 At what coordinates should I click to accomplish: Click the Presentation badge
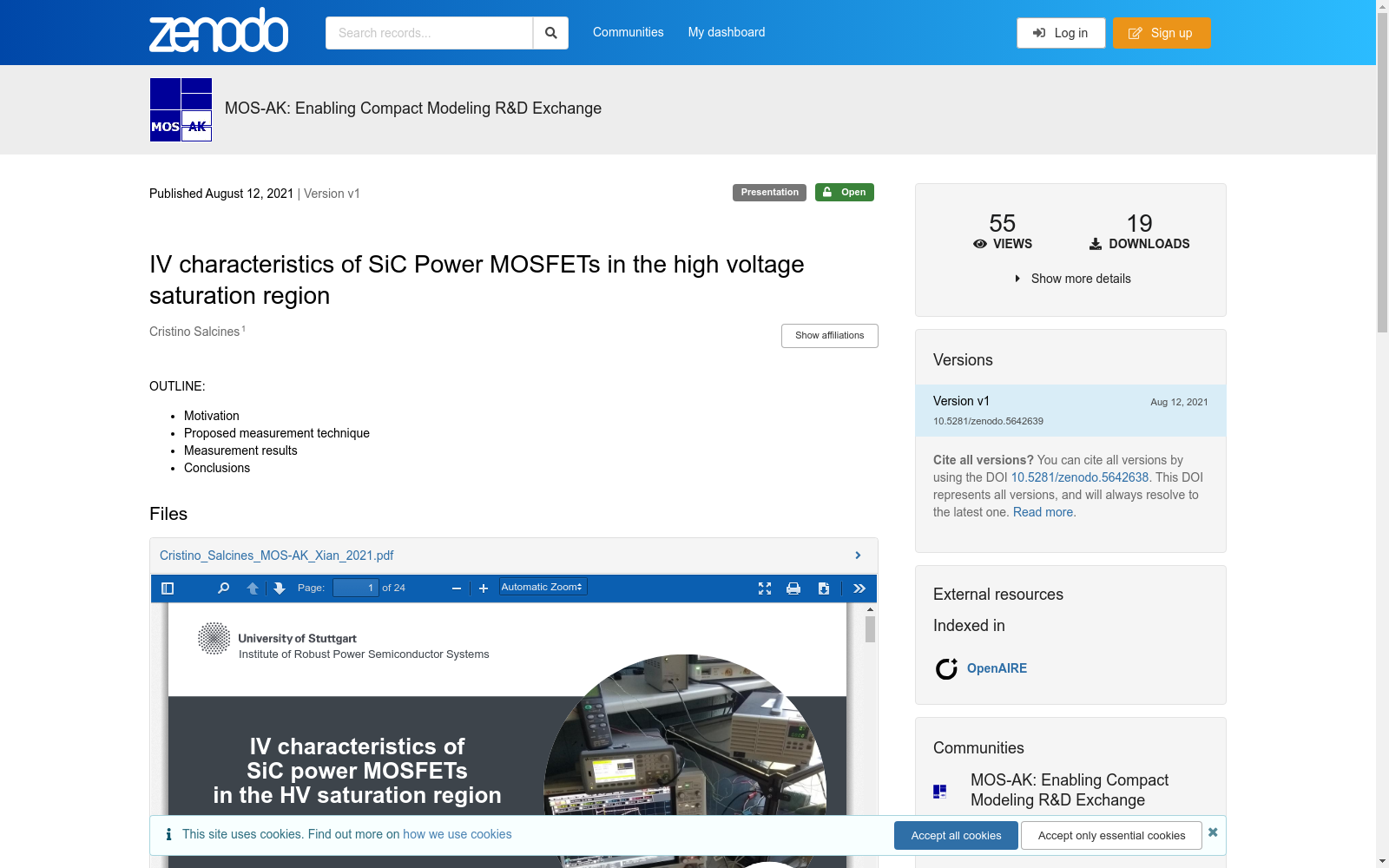(769, 193)
